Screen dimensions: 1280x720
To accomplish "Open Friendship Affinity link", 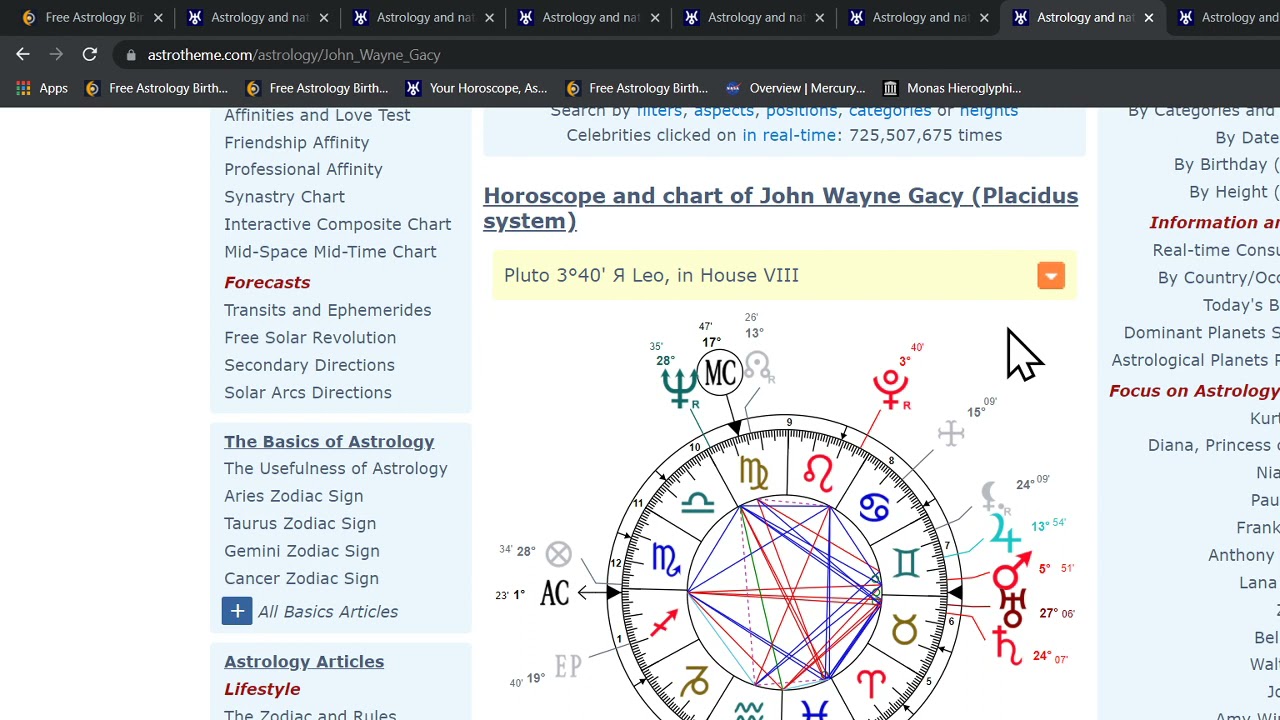I will [296, 143].
